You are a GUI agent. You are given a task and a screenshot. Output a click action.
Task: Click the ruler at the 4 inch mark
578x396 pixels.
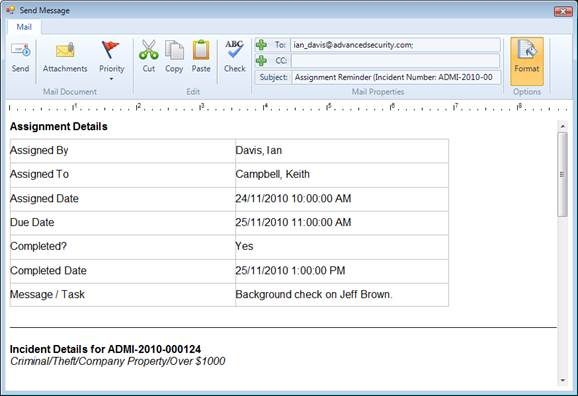coord(265,107)
